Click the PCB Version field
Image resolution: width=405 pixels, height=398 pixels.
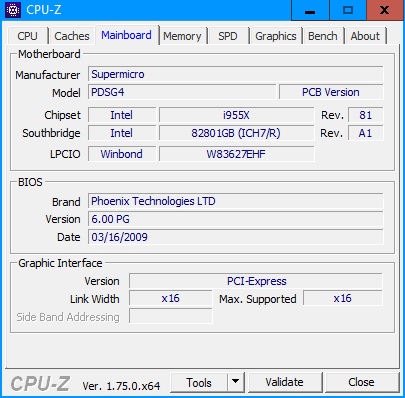click(331, 92)
